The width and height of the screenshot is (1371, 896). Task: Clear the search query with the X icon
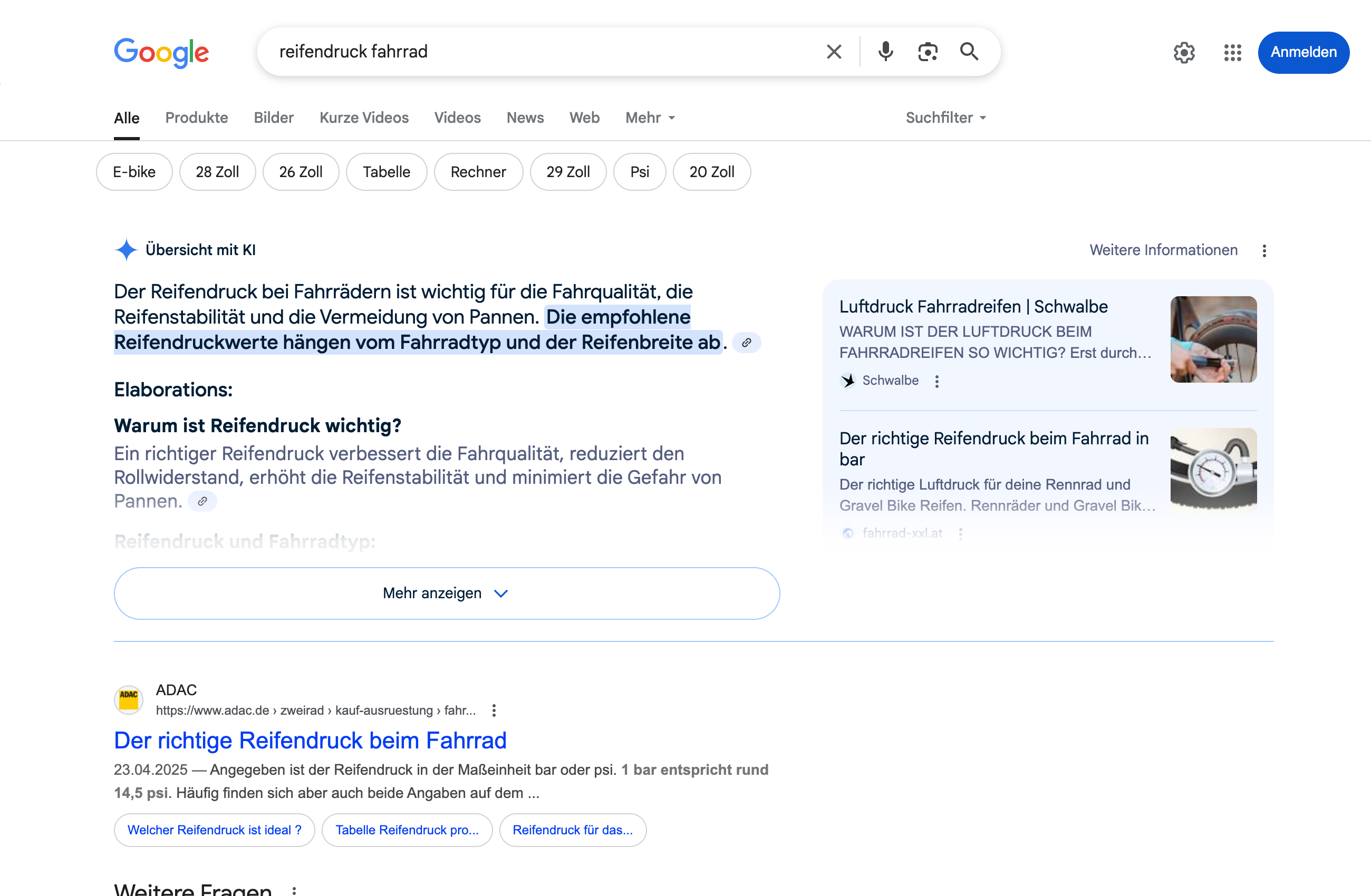(834, 52)
